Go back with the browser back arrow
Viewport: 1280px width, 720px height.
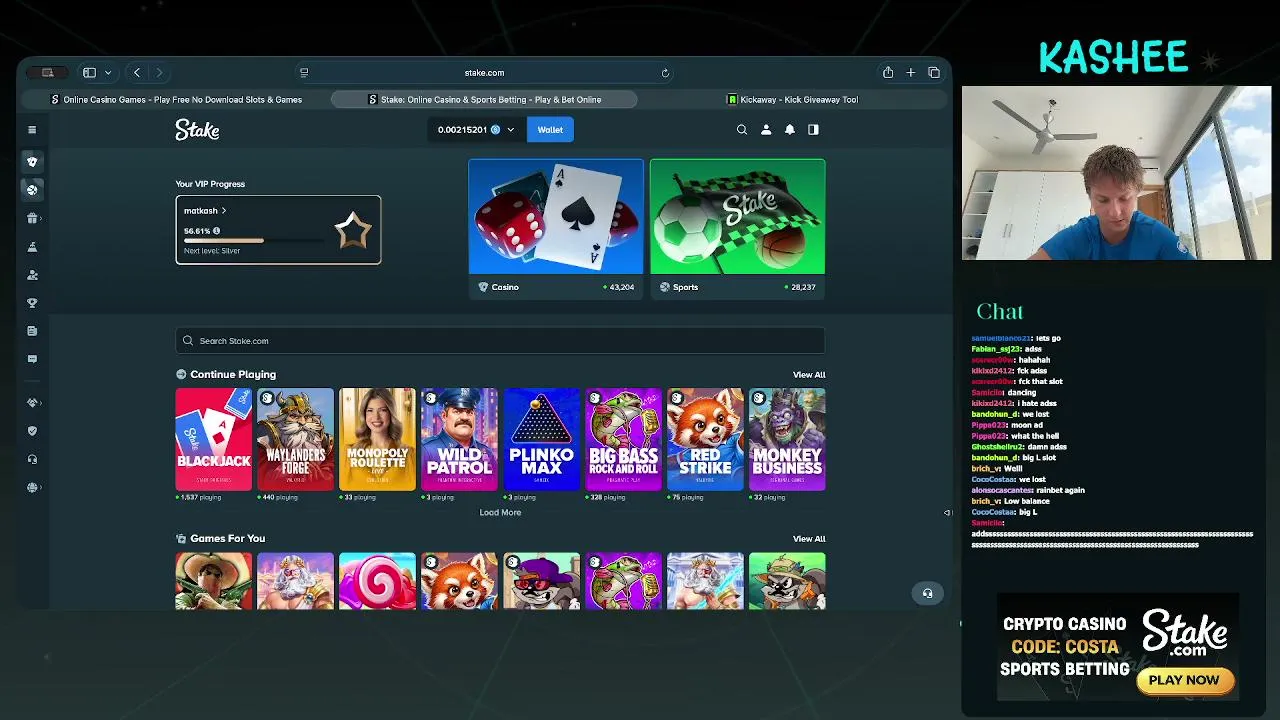click(x=137, y=72)
